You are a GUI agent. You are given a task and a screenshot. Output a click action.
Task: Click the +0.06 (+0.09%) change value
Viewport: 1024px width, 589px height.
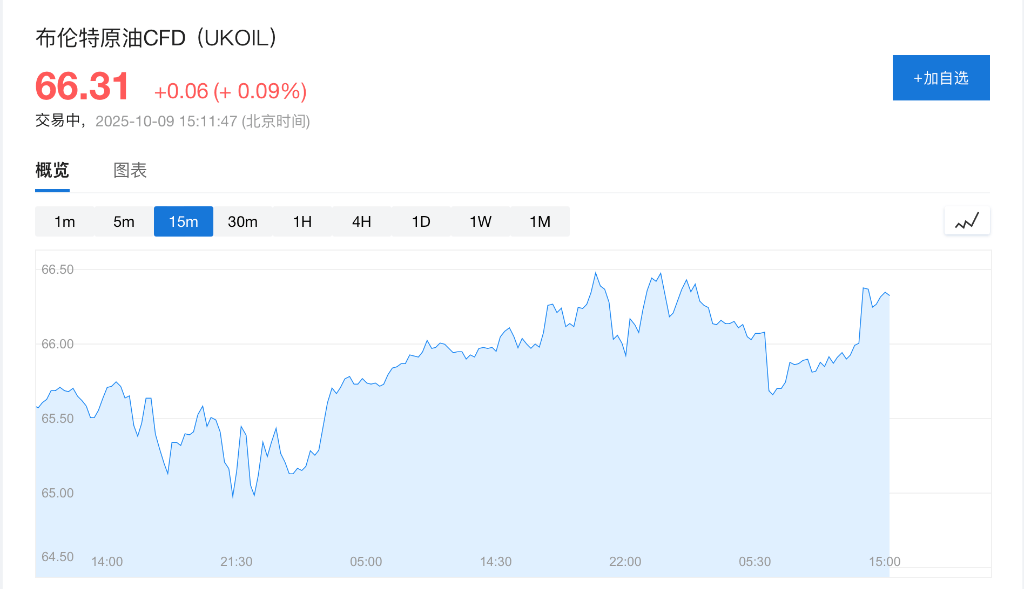pyautogui.click(x=230, y=92)
